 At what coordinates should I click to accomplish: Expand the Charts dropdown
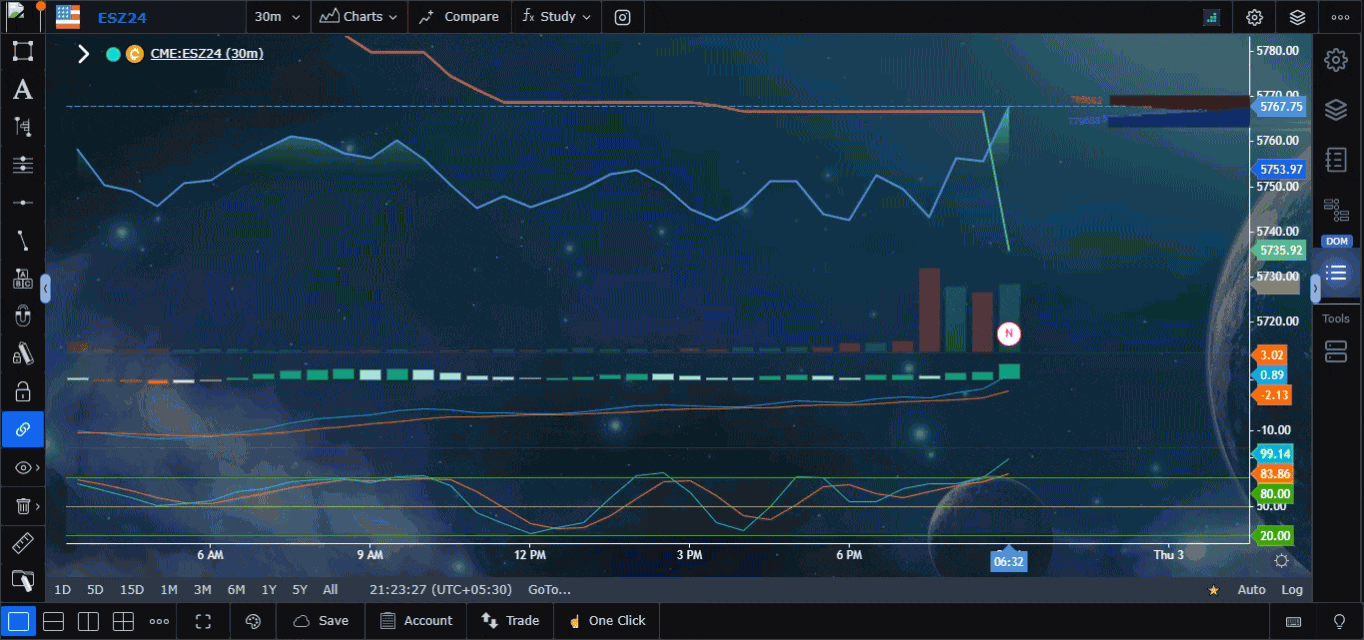[357, 17]
